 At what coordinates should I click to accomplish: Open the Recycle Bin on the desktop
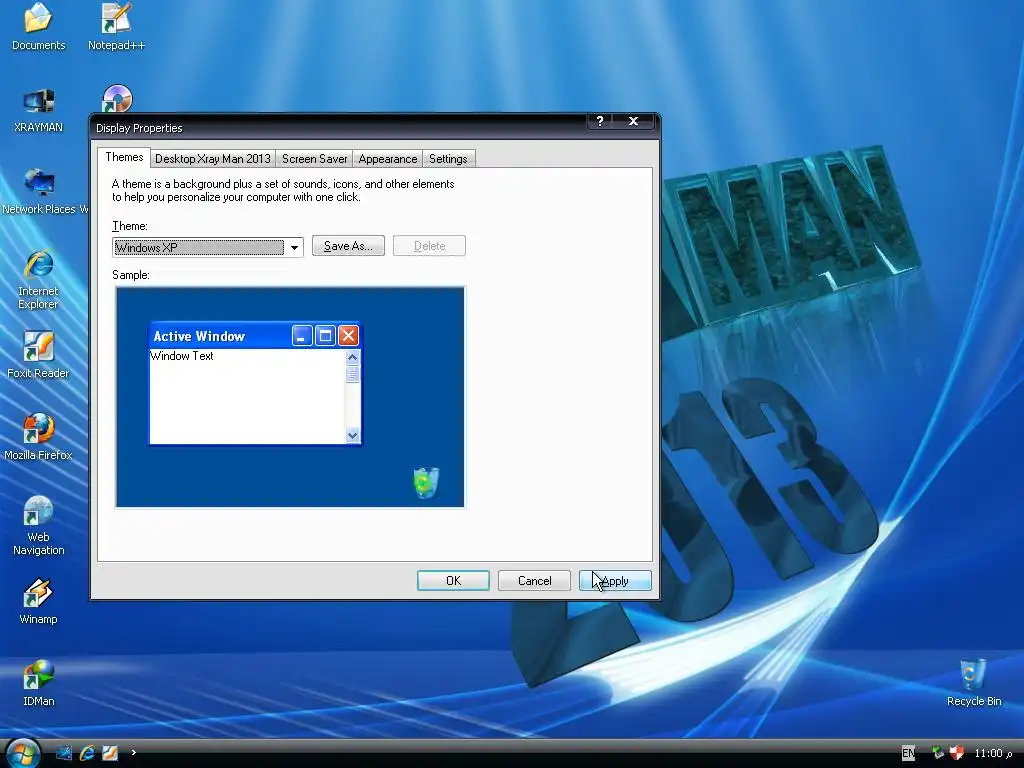974,683
